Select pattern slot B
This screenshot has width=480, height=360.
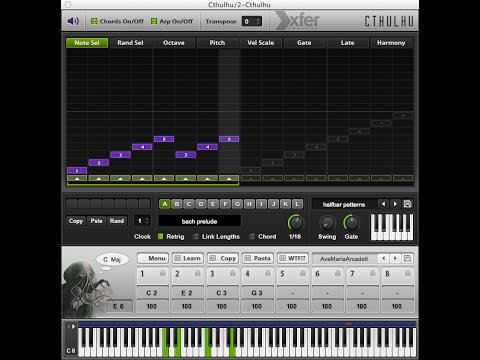[x=177, y=204]
